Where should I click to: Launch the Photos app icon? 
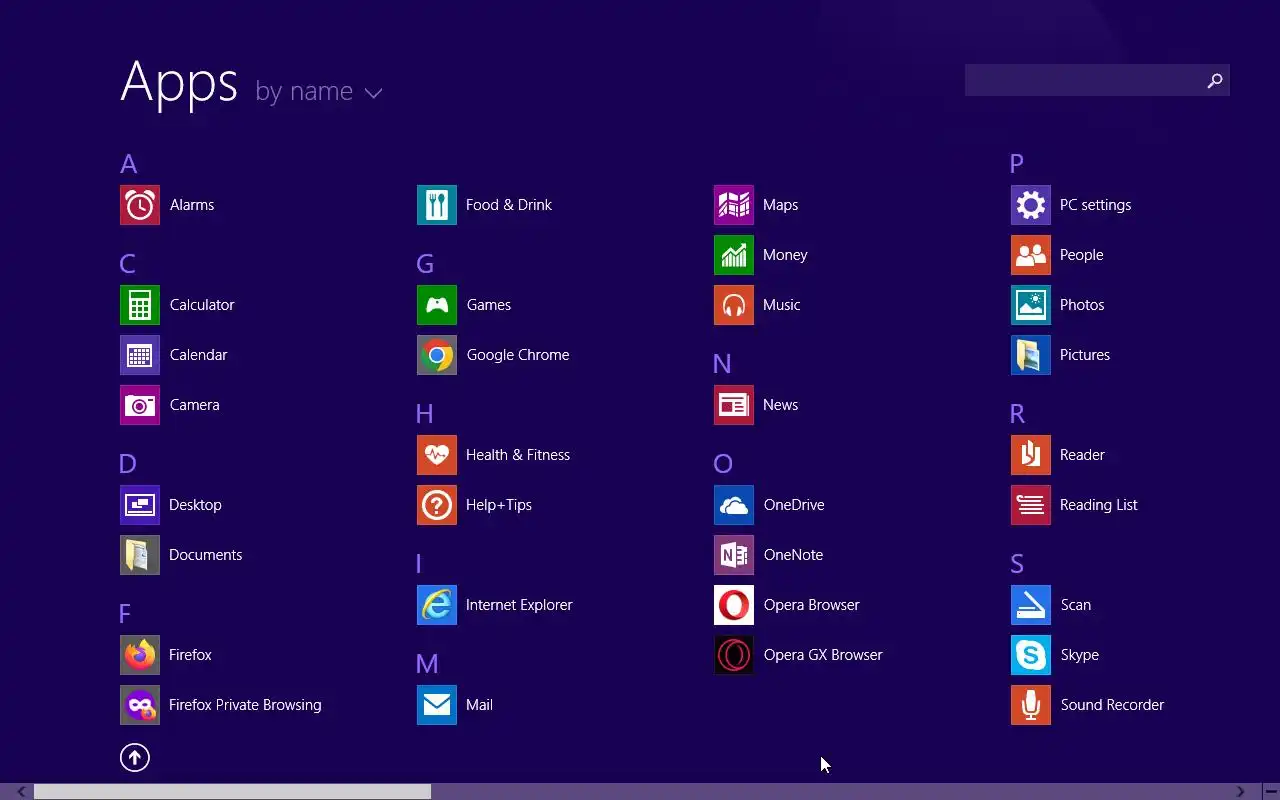1031,305
